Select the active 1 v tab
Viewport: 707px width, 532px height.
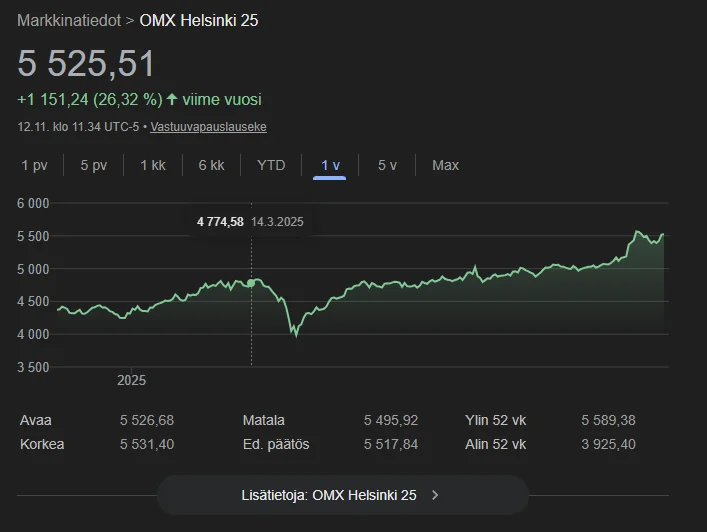[x=330, y=165]
